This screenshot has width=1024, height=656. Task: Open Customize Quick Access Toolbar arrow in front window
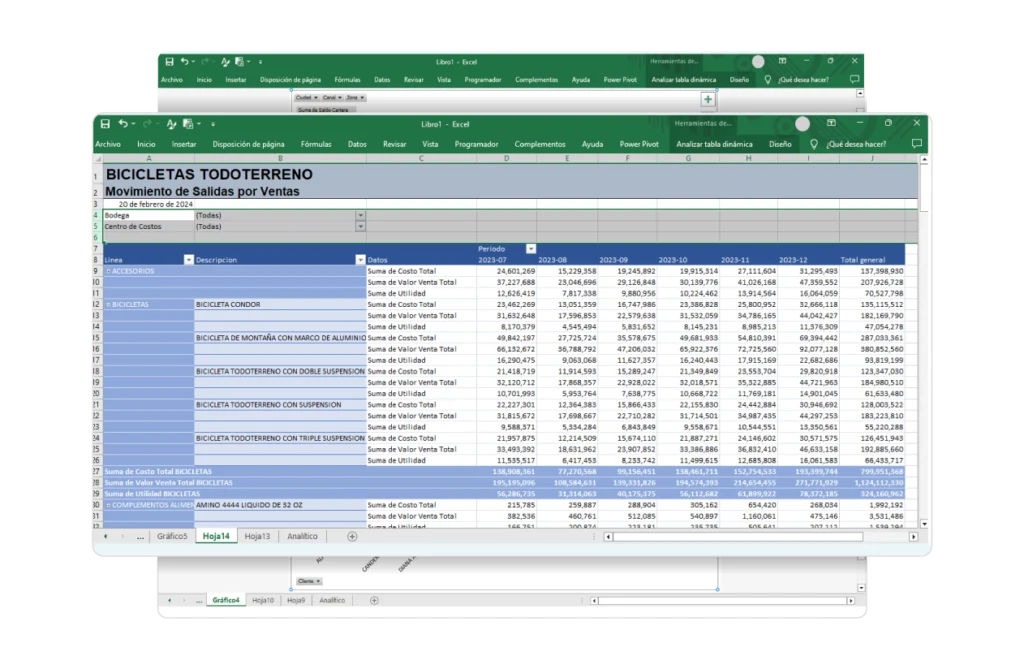(x=213, y=124)
